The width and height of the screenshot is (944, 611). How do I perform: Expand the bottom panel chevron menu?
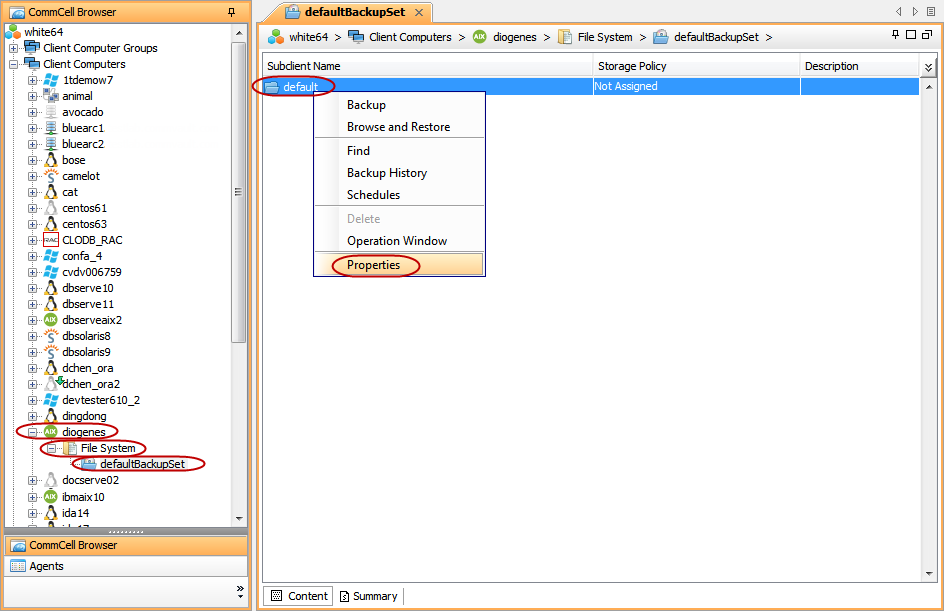240,592
